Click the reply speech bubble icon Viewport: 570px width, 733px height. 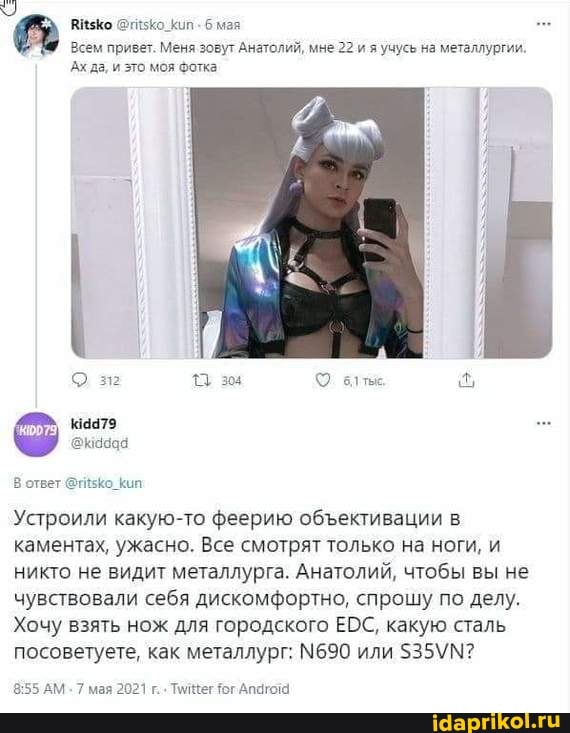(x=80, y=381)
